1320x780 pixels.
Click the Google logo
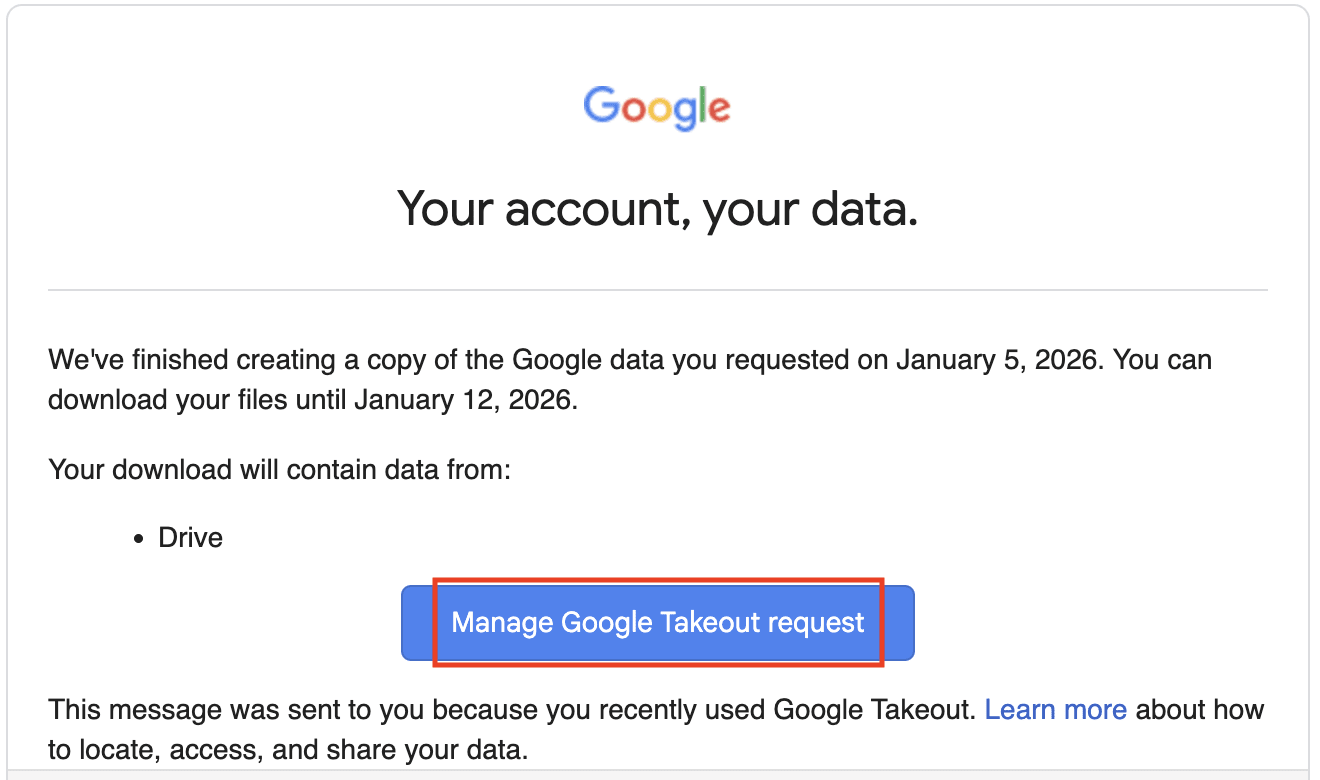[x=657, y=107]
